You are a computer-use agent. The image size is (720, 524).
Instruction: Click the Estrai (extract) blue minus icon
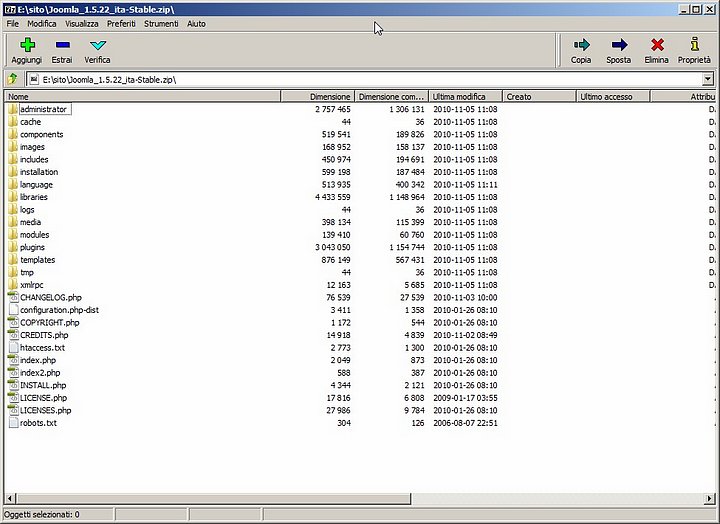[x=62, y=45]
